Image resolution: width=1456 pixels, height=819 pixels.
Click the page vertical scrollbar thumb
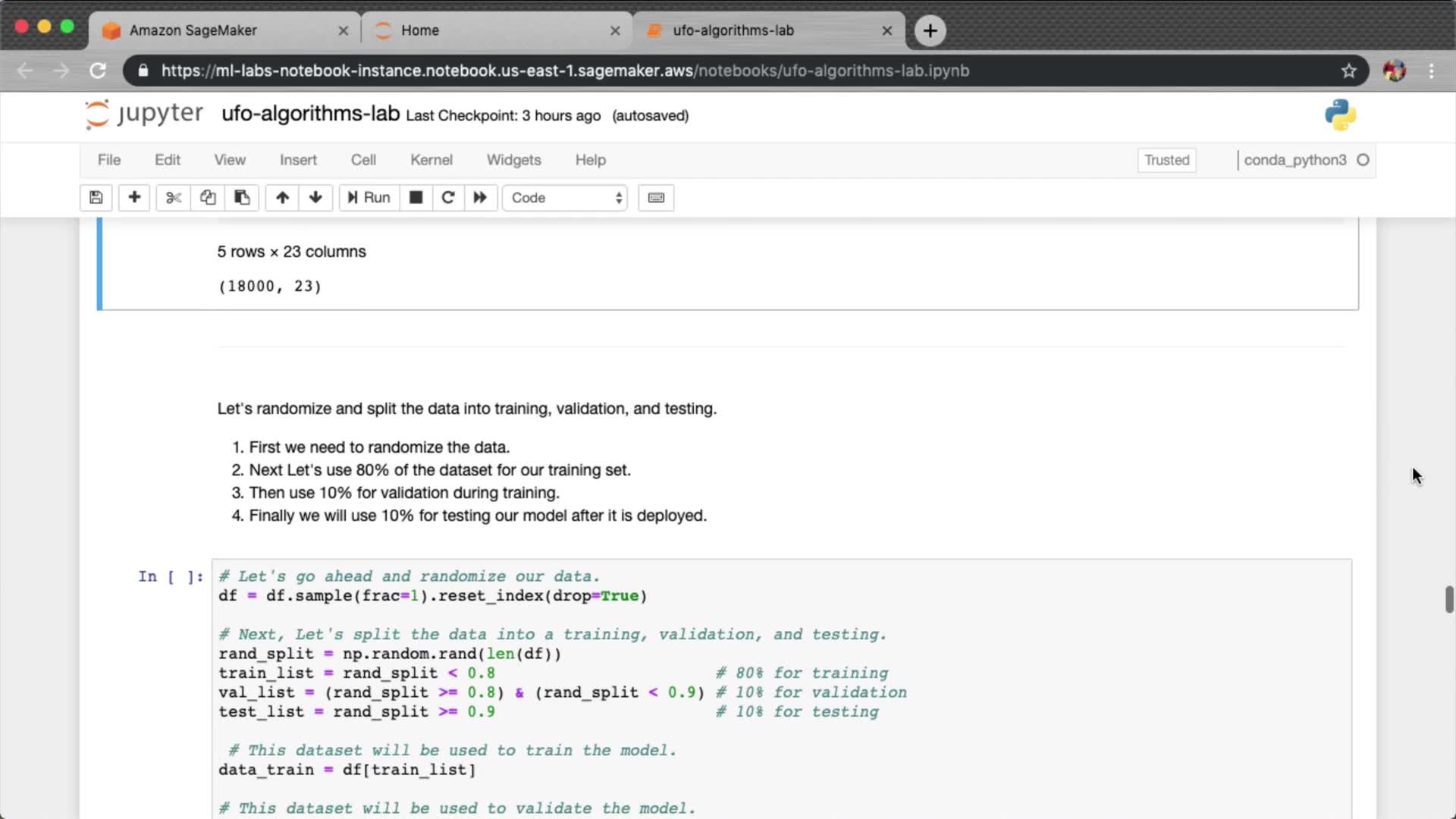(x=1448, y=599)
